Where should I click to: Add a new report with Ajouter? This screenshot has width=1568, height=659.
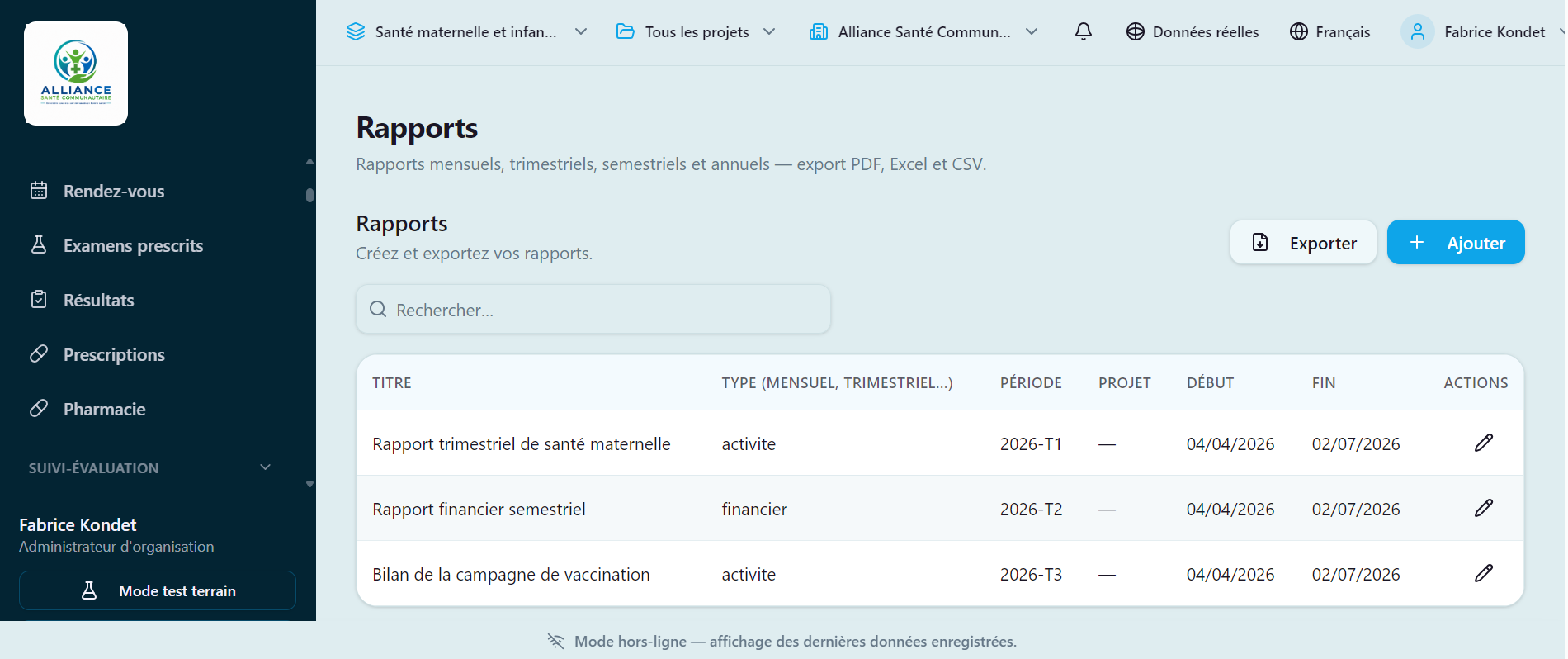[1456, 242]
